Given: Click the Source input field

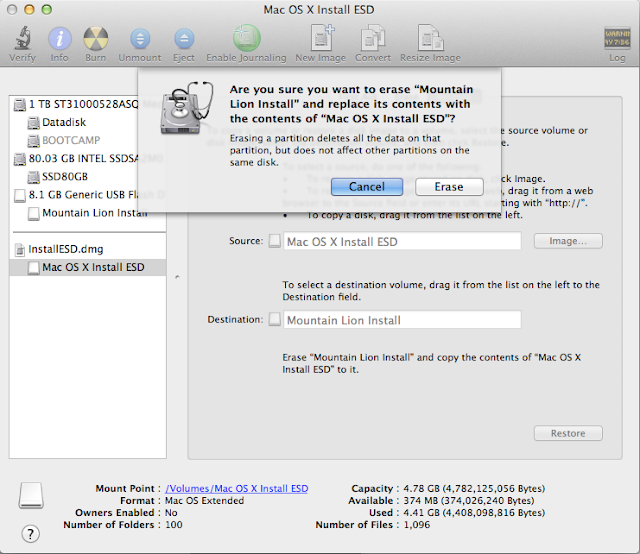Looking at the screenshot, I should click(x=402, y=241).
